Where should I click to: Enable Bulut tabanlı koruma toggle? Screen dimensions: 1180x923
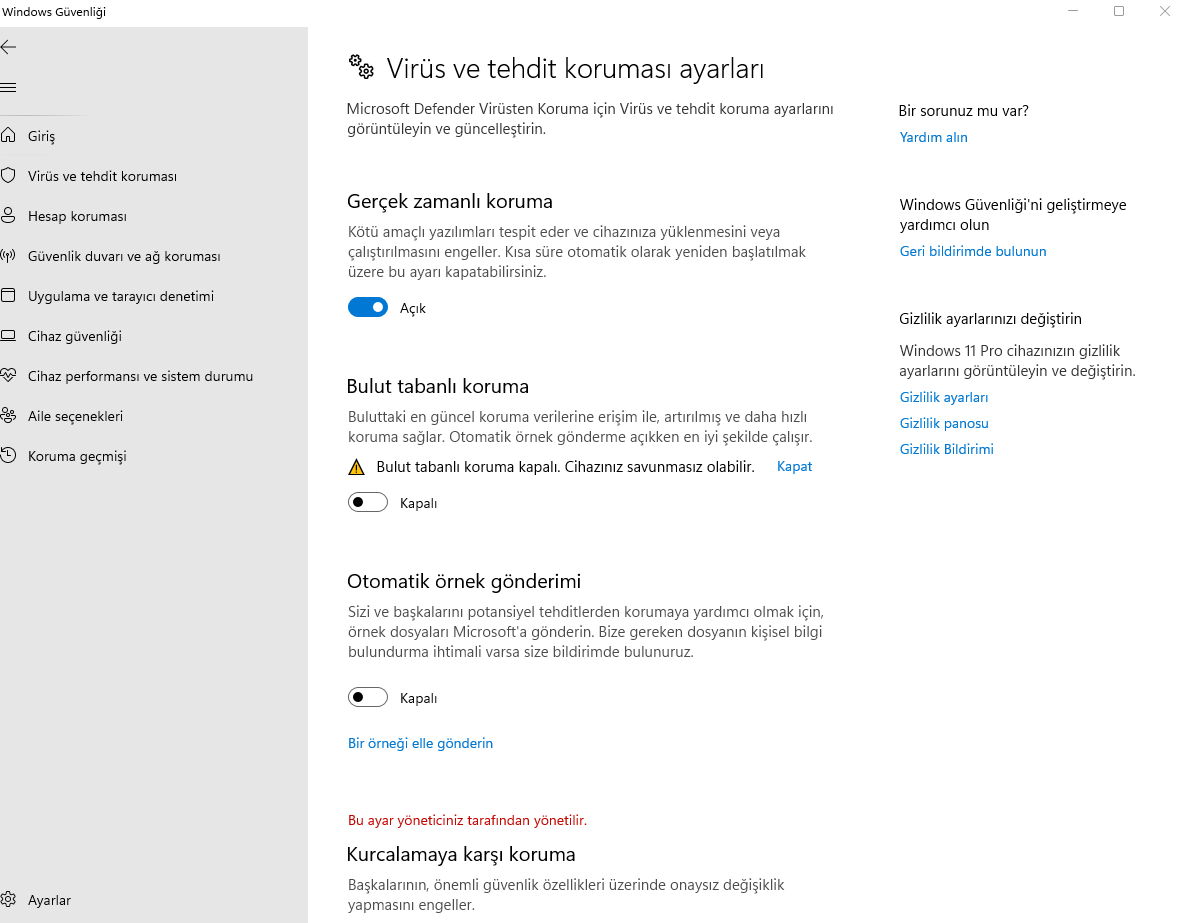tap(368, 503)
